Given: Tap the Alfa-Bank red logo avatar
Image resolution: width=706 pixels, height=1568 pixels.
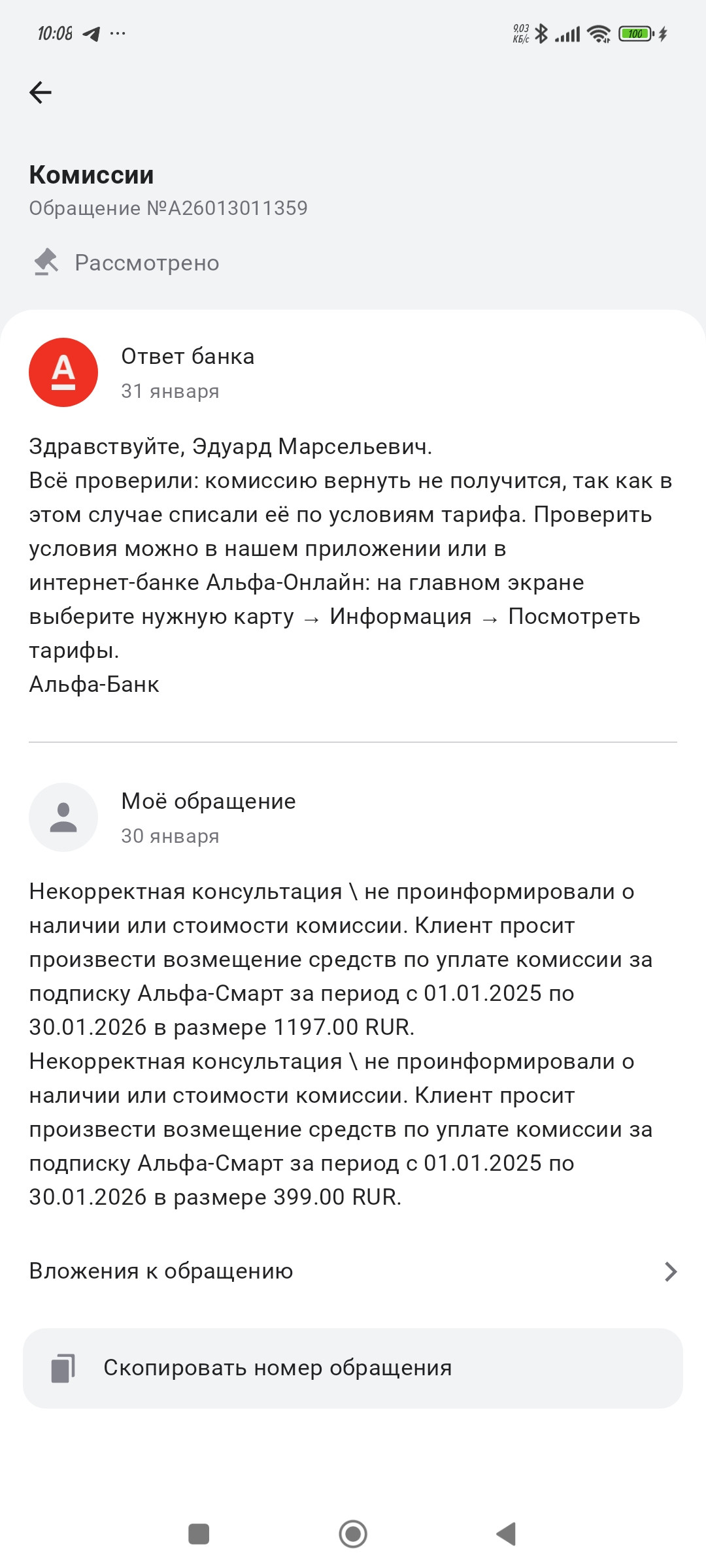Looking at the screenshot, I should coord(63,372).
